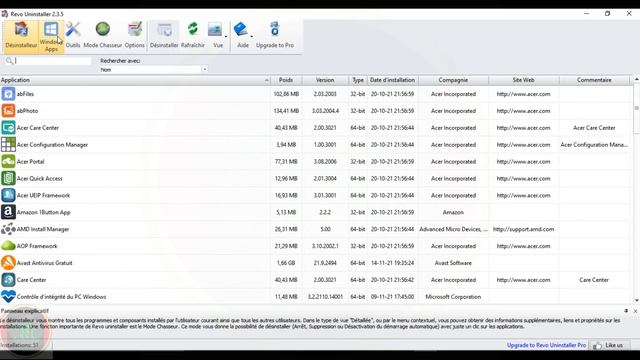Select the Acer Care Center icon
640x360 pixels.
click(x=8, y=128)
